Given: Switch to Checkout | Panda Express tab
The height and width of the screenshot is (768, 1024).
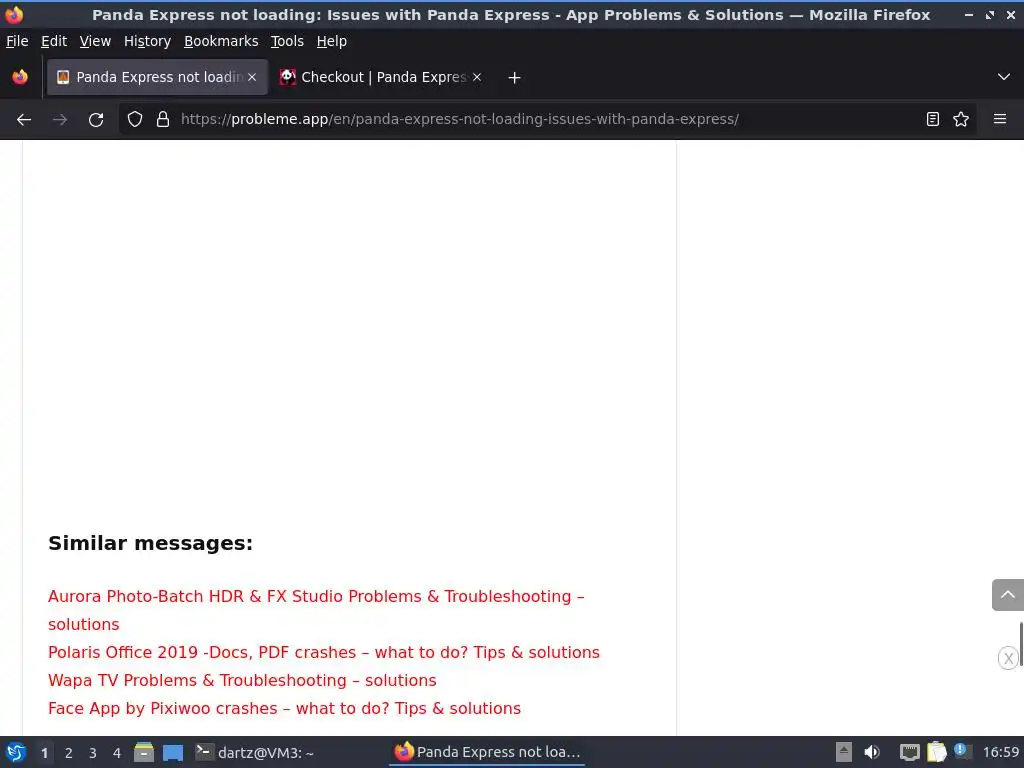Looking at the screenshot, I should point(382,77).
